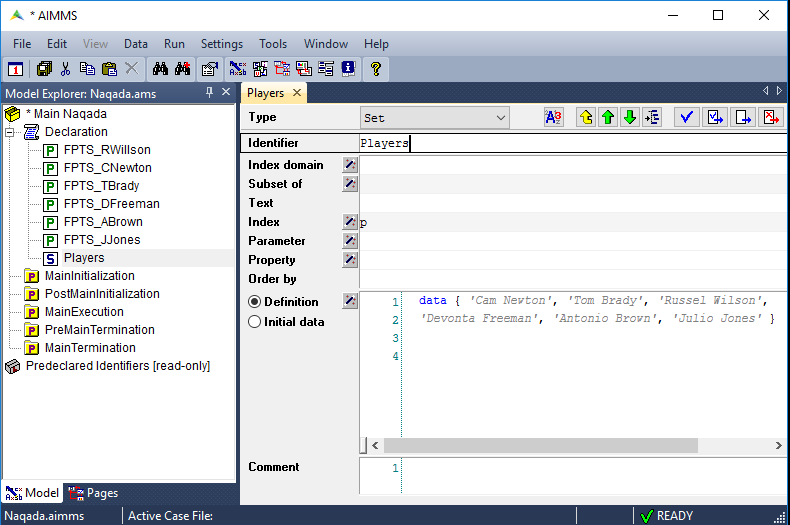Click the rename identifier A-Z icon

click(x=554, y=117)
